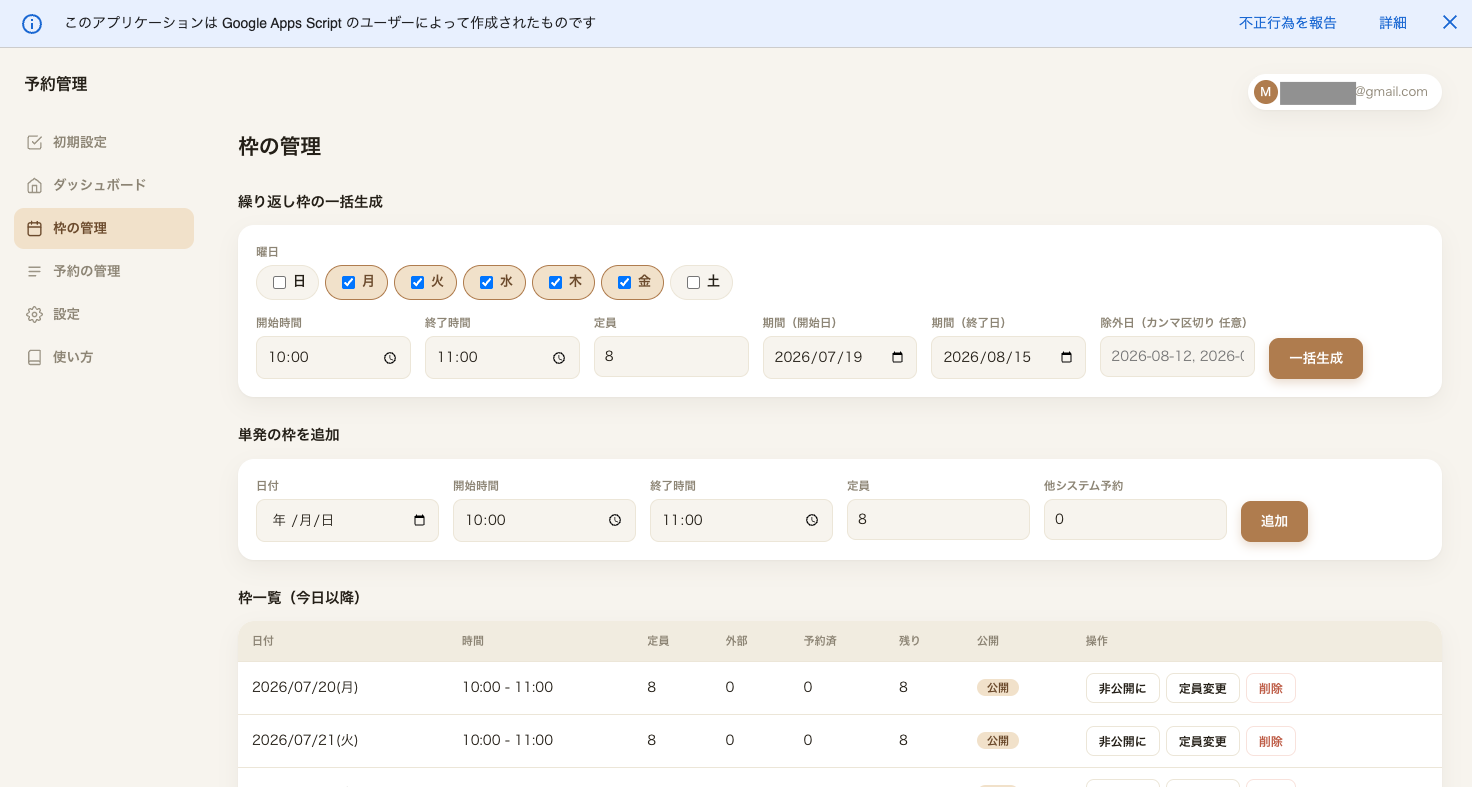
Task: Open calendar picker for 期間(開始日)
Action: [897, 357]
